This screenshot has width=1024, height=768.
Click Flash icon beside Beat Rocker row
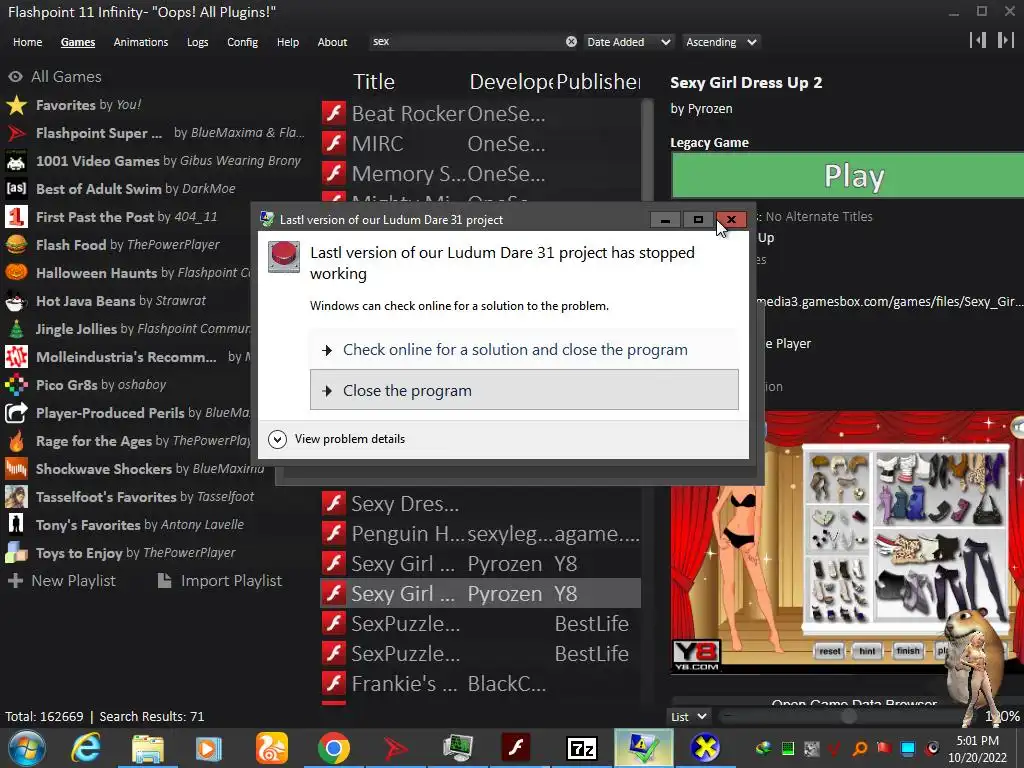[334, 114]
